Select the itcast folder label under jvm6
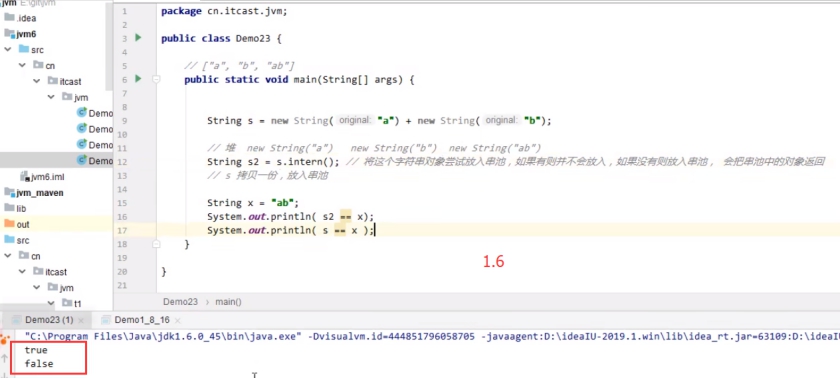This screenshot has height=379, width=840. (x=71, y=81)
